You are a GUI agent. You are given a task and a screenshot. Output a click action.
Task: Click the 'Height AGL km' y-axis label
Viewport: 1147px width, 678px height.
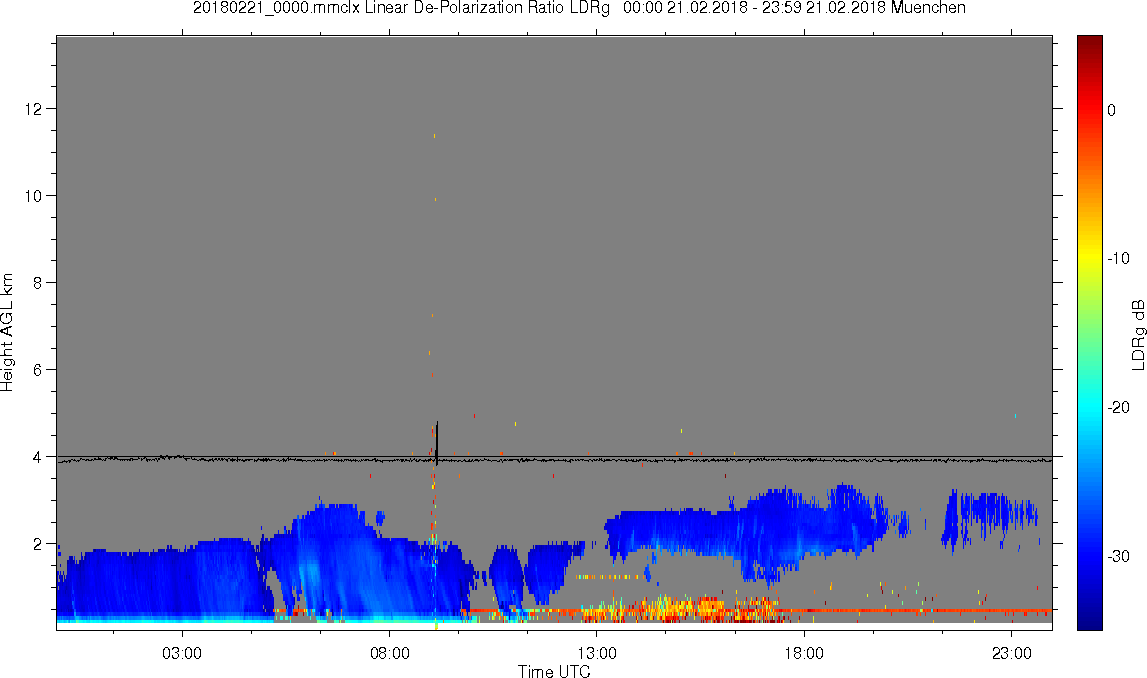click(7, 333)
